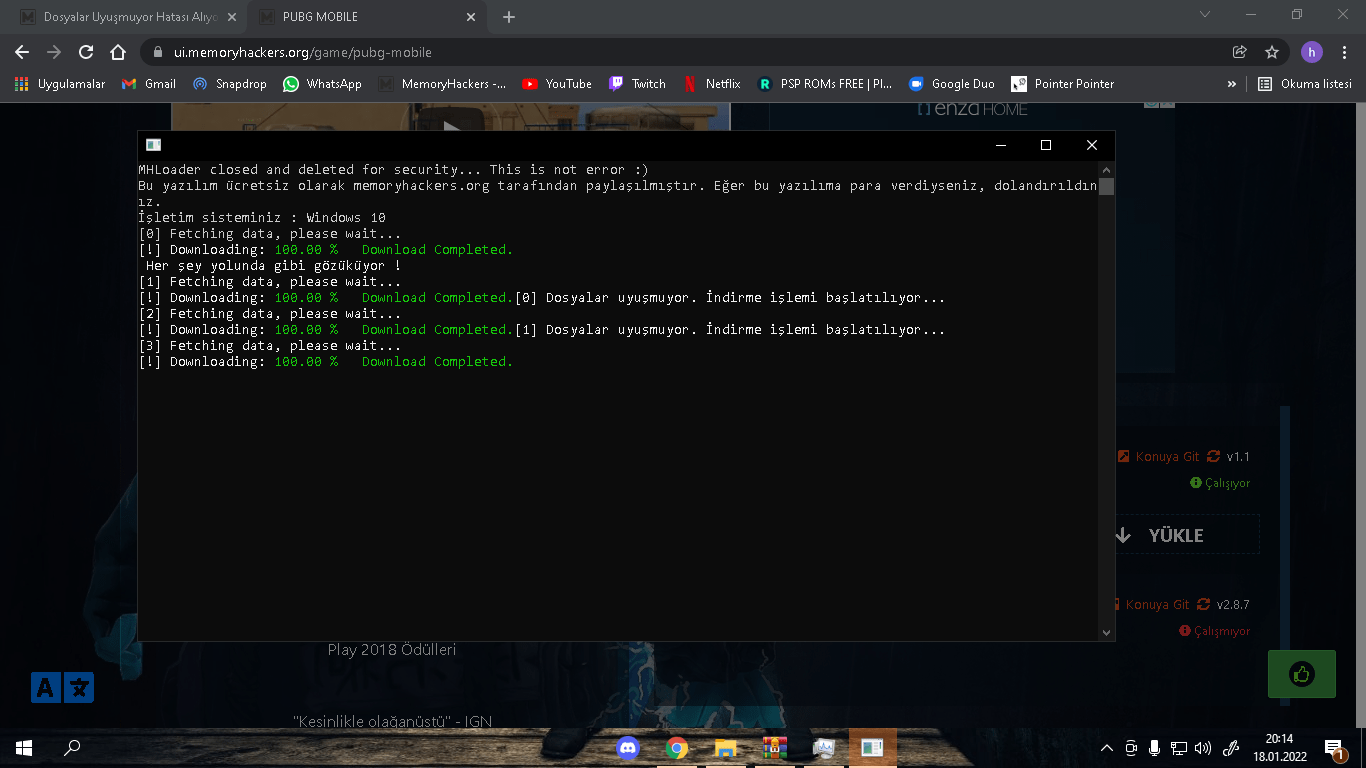The image size is (1366, 768).
Task: Expand the bookmarks overflow chevron
Action: [1232, 84]
